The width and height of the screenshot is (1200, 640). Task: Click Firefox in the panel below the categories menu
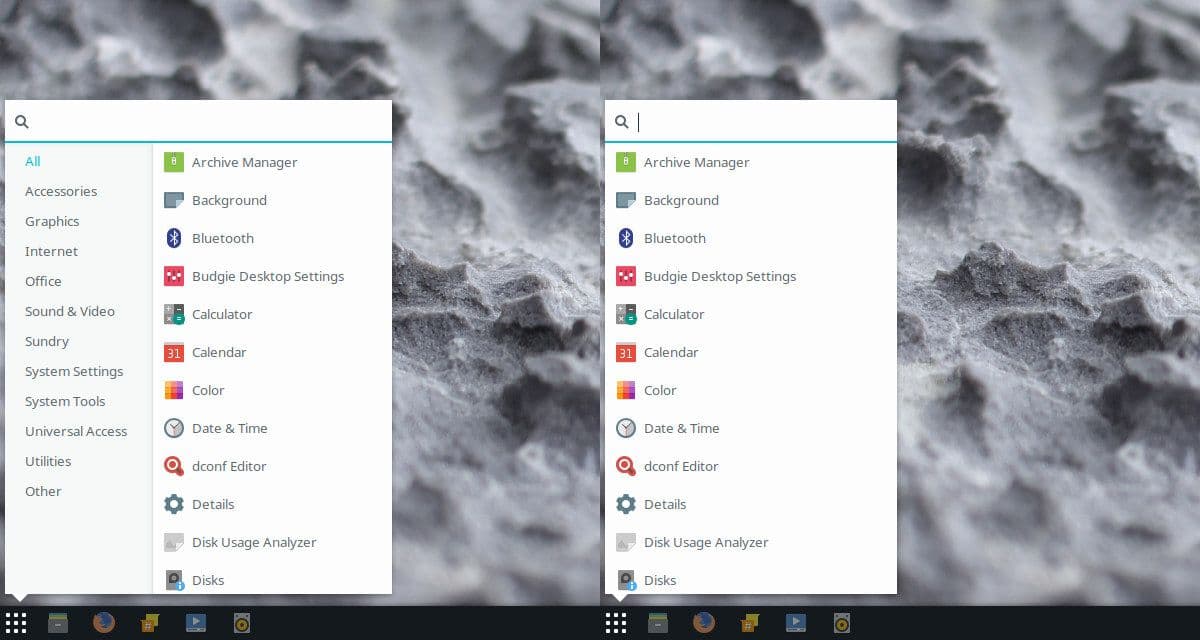pos(103,623)
